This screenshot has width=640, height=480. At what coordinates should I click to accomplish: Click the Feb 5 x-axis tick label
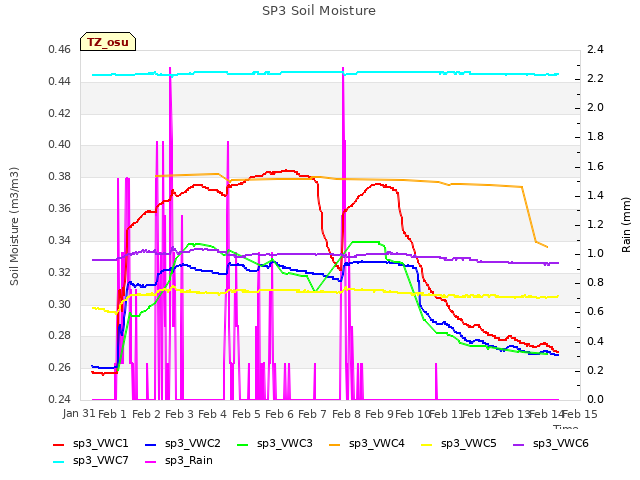(246, 414)
